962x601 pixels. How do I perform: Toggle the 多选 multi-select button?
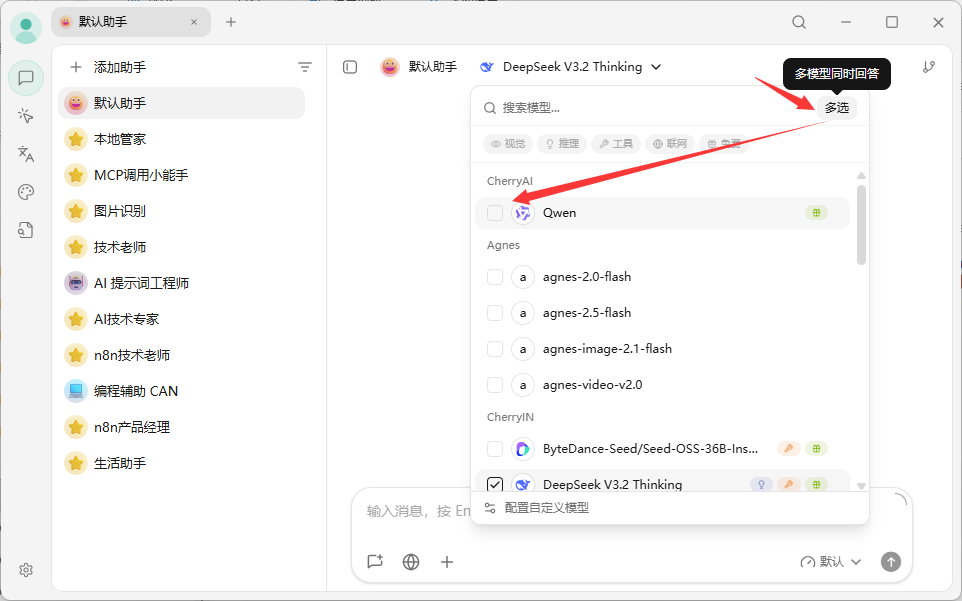pos(836,108)
